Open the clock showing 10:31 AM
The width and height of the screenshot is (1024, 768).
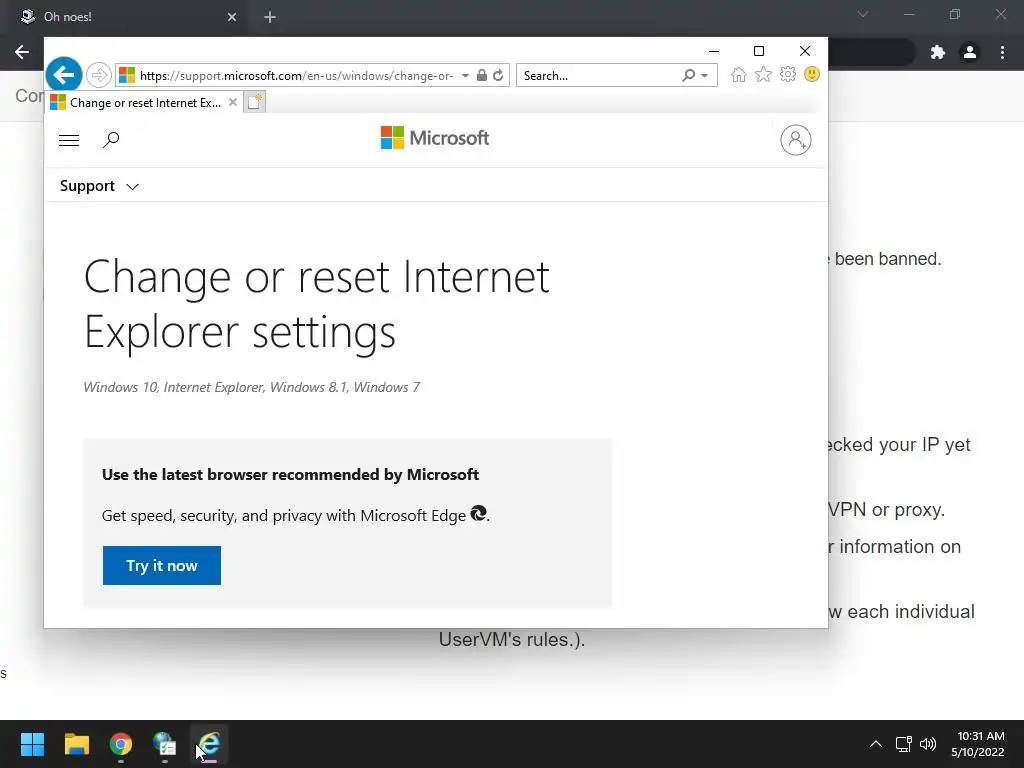[x=978, y=744]
